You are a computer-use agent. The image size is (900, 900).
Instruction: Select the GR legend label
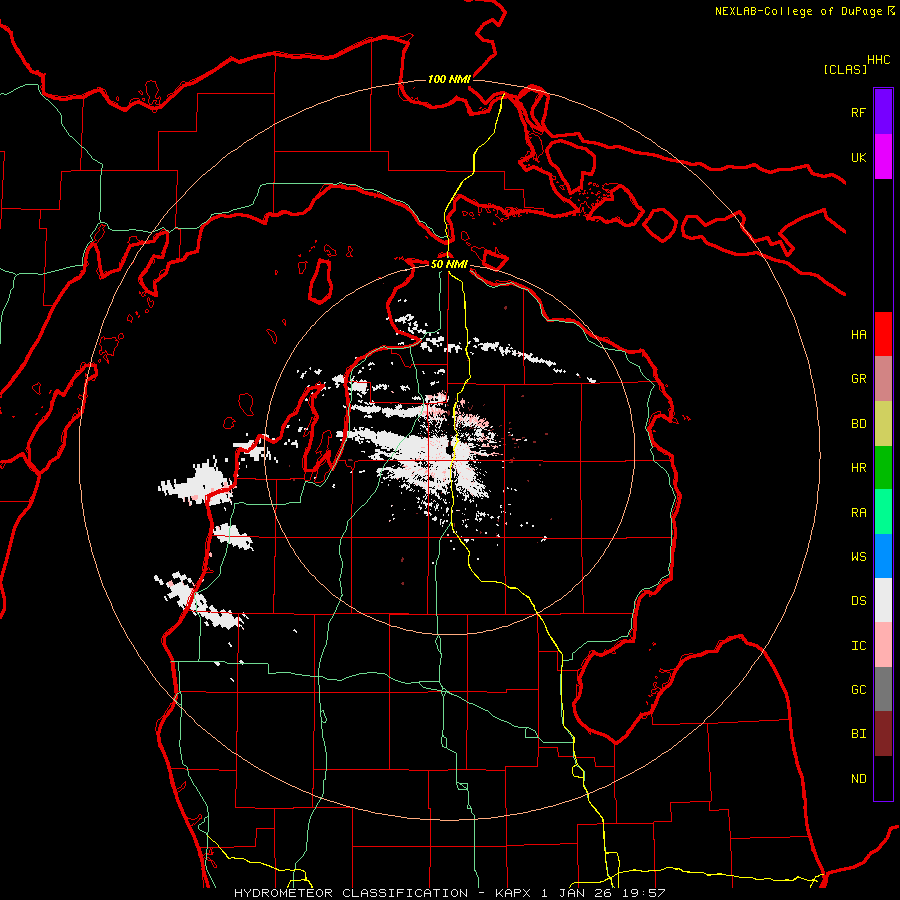tap(859, 379)
